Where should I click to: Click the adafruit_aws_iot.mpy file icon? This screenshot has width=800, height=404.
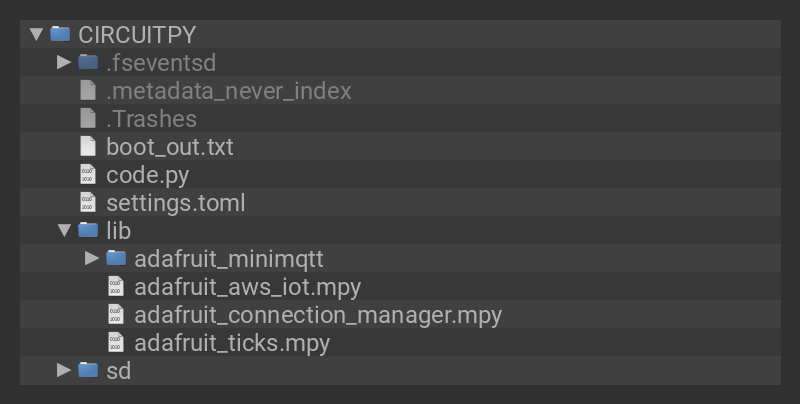(116, 286)
